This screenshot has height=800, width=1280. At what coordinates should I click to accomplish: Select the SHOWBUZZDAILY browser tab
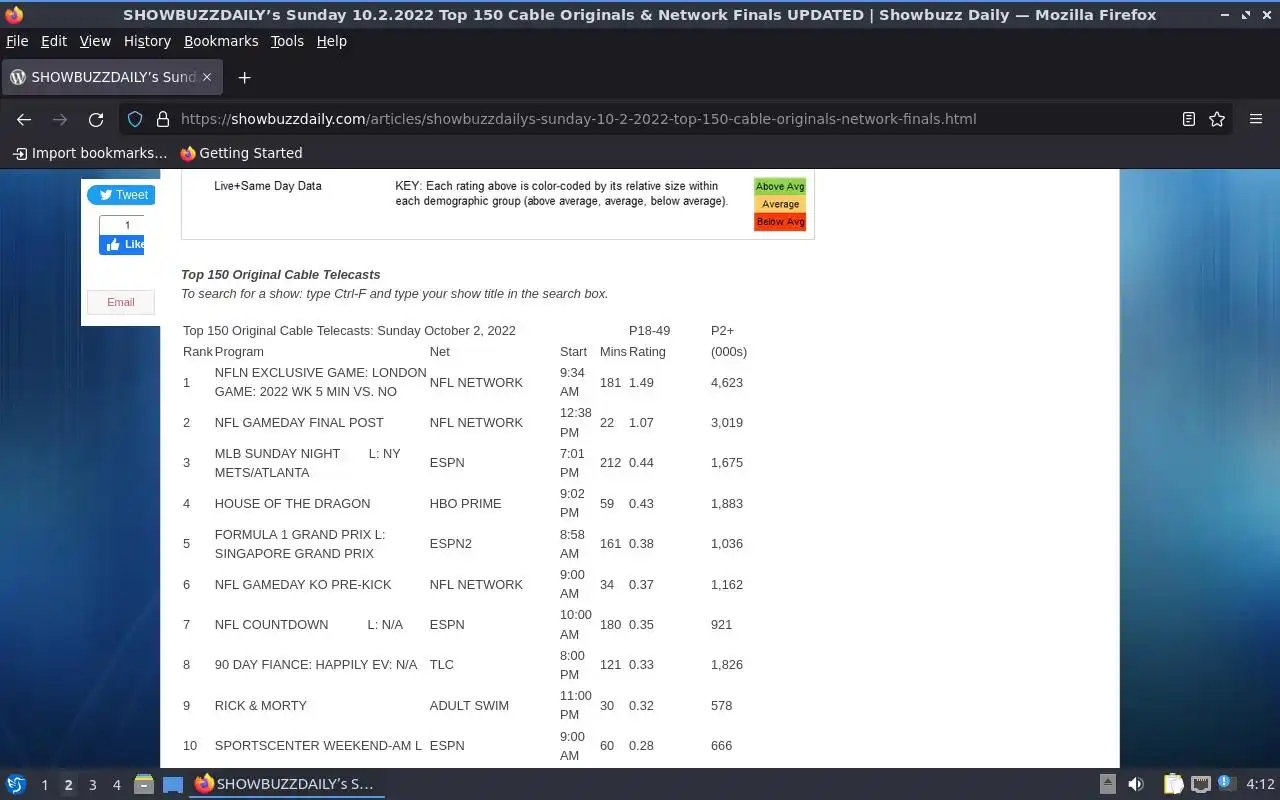click(112, 77)
